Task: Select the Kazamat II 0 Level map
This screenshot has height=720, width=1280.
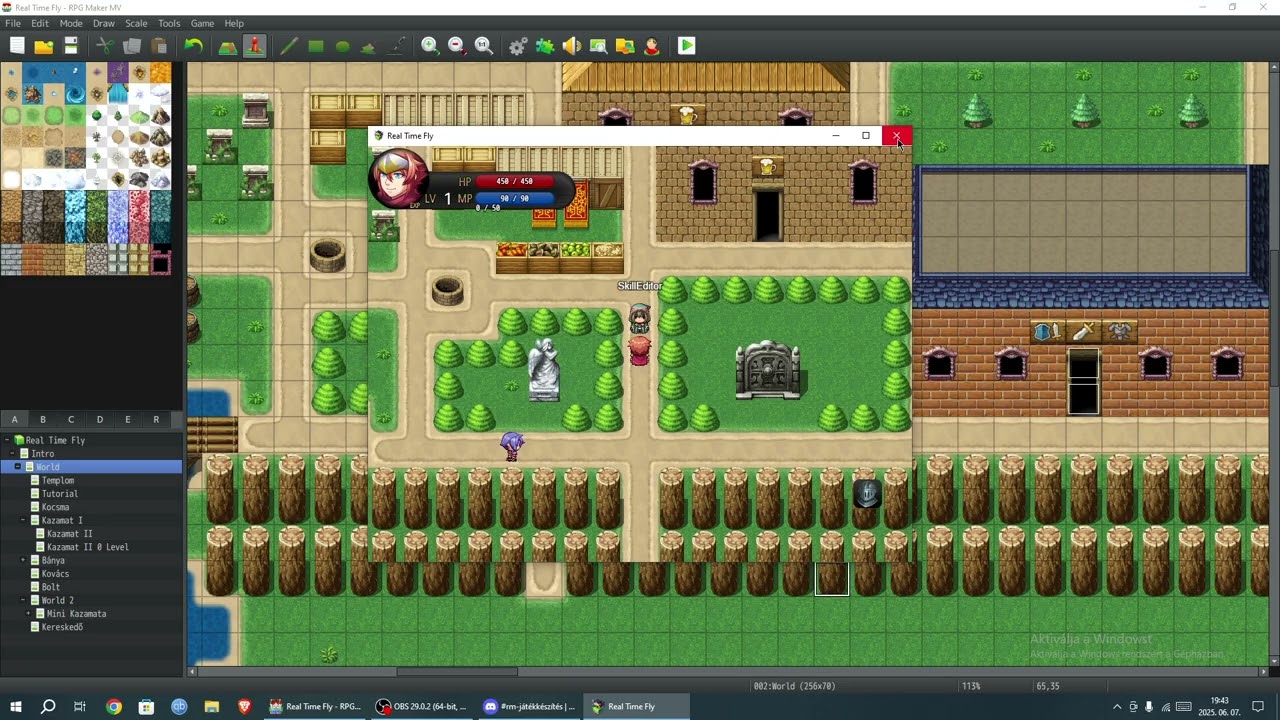Action: point(88,547)
